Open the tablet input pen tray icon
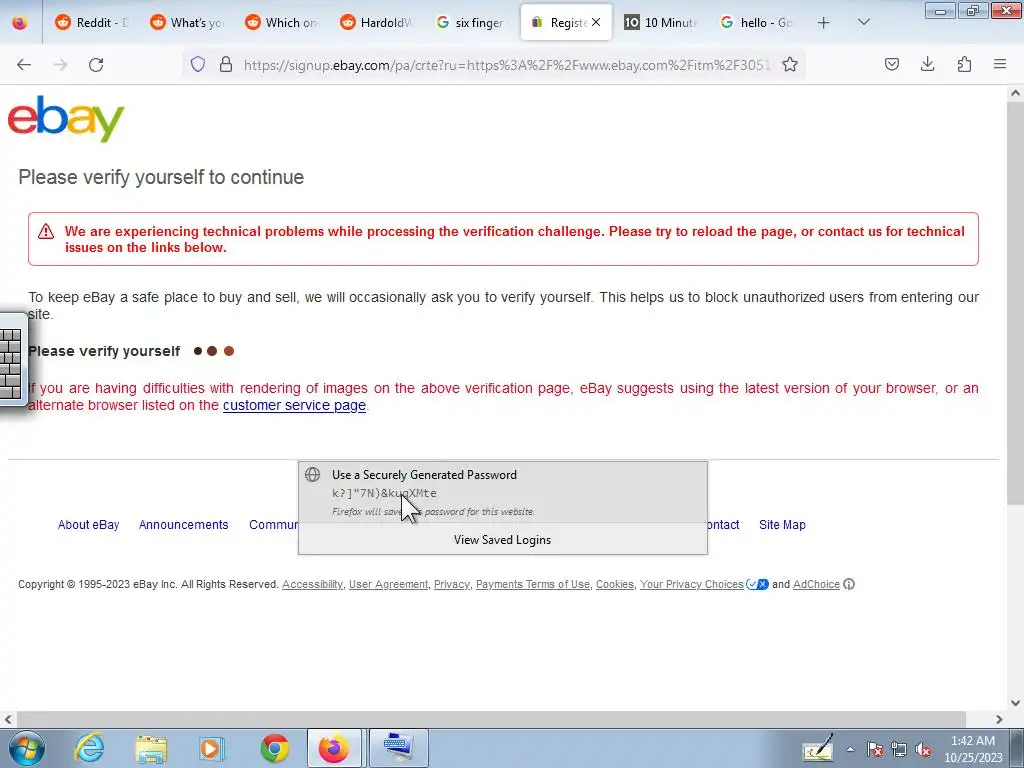Viewport: 1024px width, 768px height. pyautogui.click(x=817, y=749)
